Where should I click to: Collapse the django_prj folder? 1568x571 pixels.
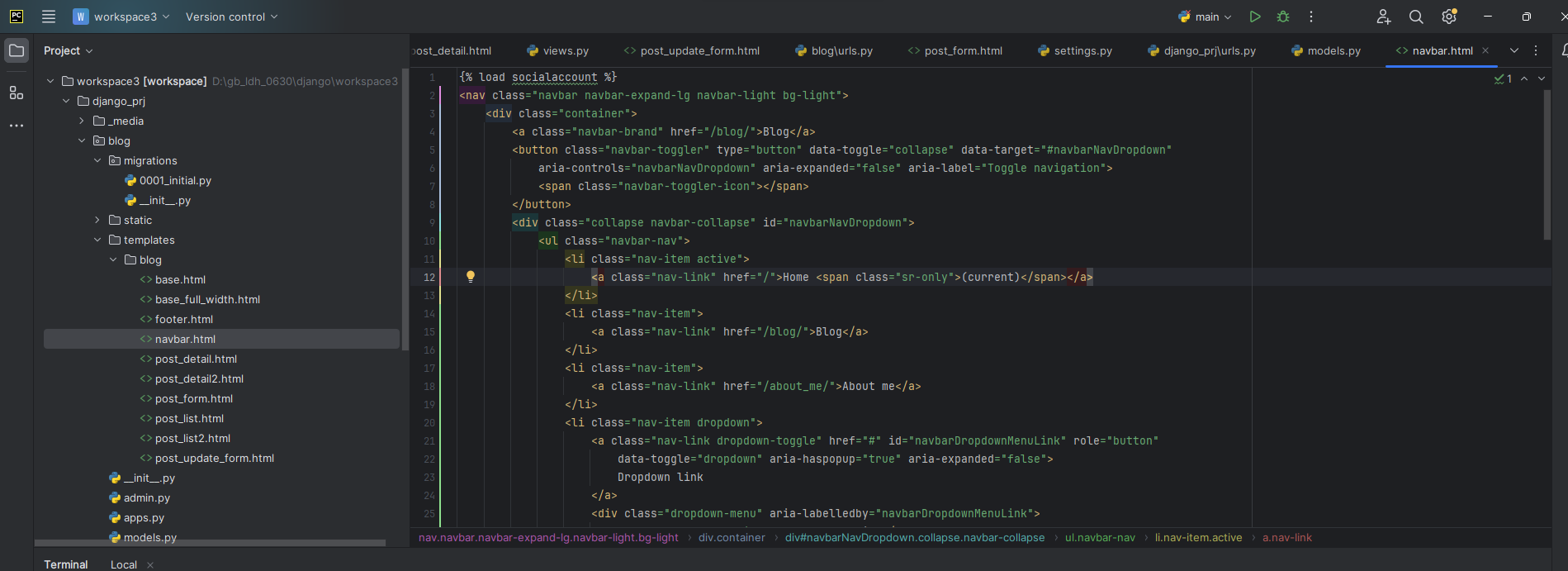(66, 101)
